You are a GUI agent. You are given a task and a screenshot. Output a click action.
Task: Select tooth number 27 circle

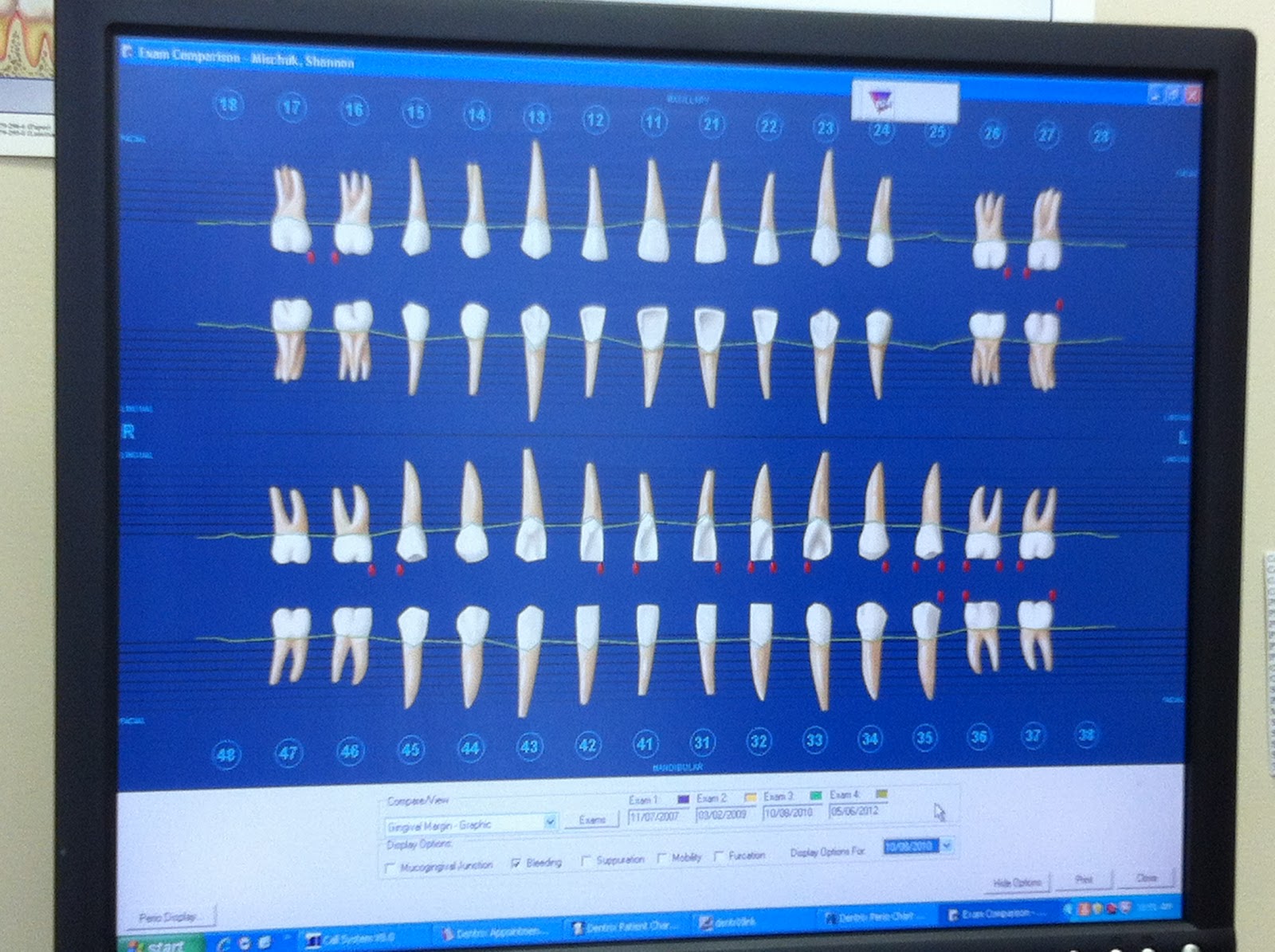[x=1047, y=135]
